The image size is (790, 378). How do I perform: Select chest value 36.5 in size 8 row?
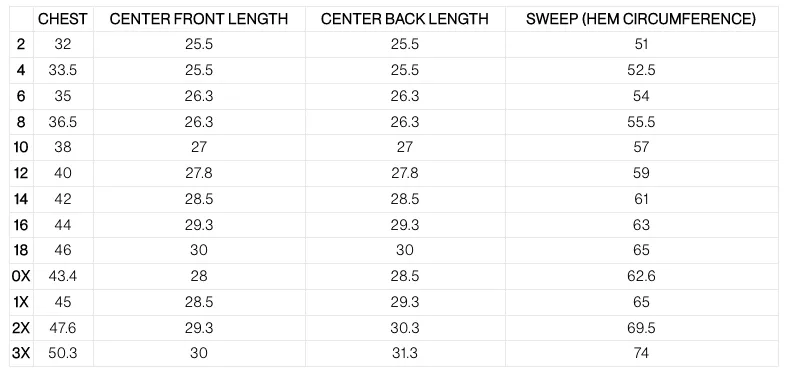point(63,121)
